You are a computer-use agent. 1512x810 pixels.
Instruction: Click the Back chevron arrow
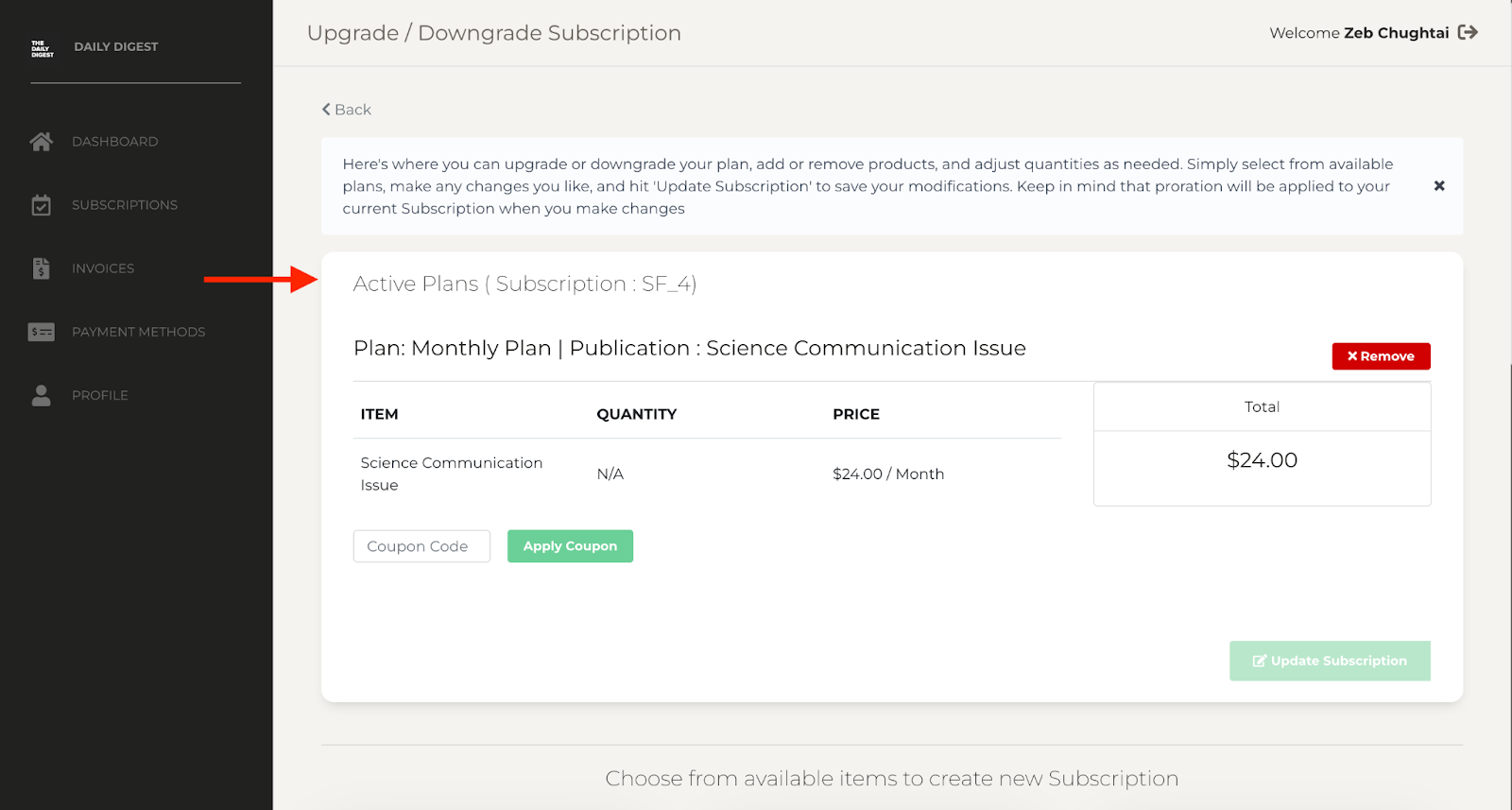[327, 110]
